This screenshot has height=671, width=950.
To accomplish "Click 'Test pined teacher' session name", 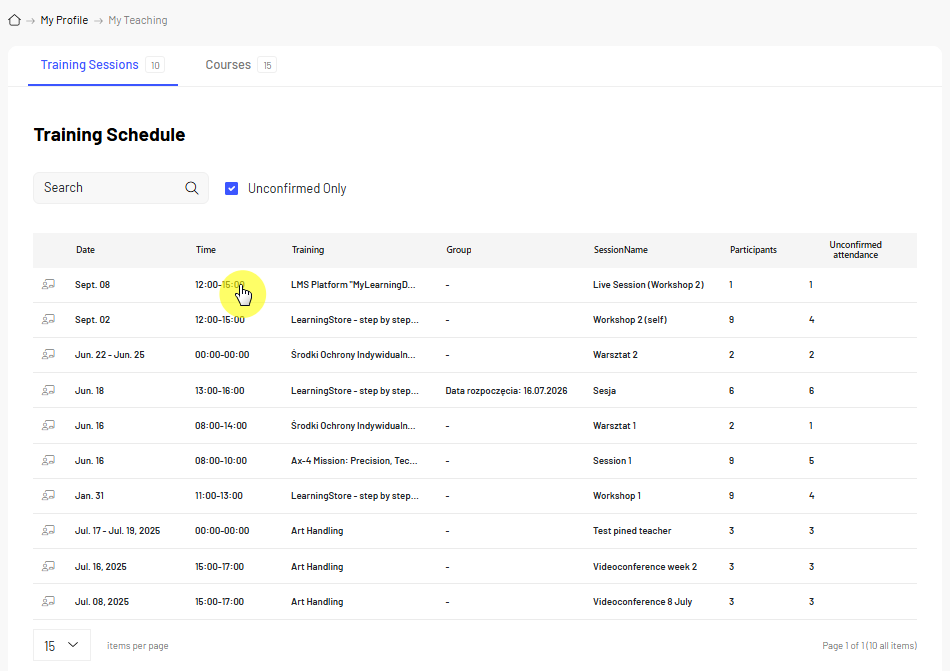I will (632, 531).
